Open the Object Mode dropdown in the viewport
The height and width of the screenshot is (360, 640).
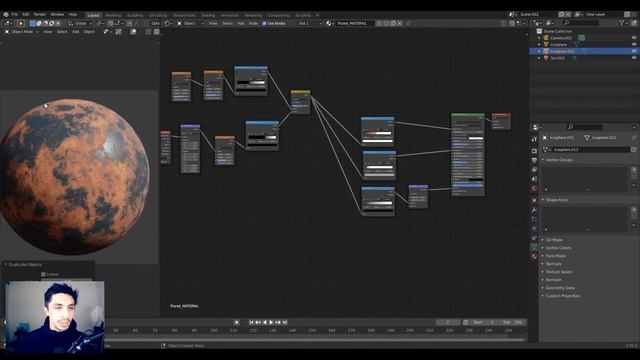coord(21,31)
